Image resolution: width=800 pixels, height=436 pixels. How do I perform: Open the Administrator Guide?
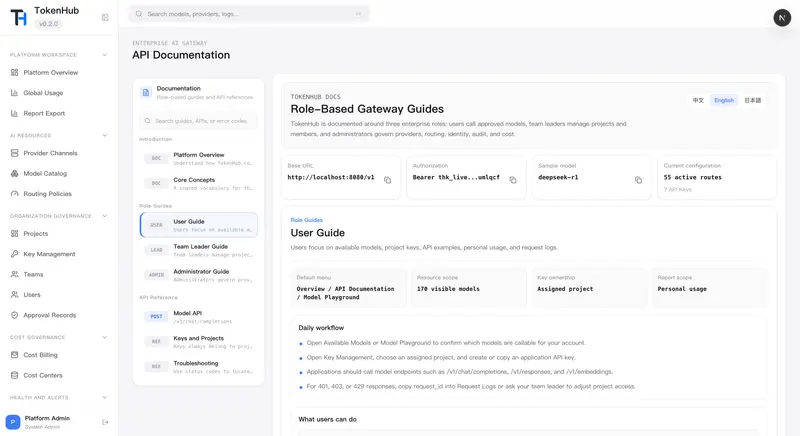point(198,275)
